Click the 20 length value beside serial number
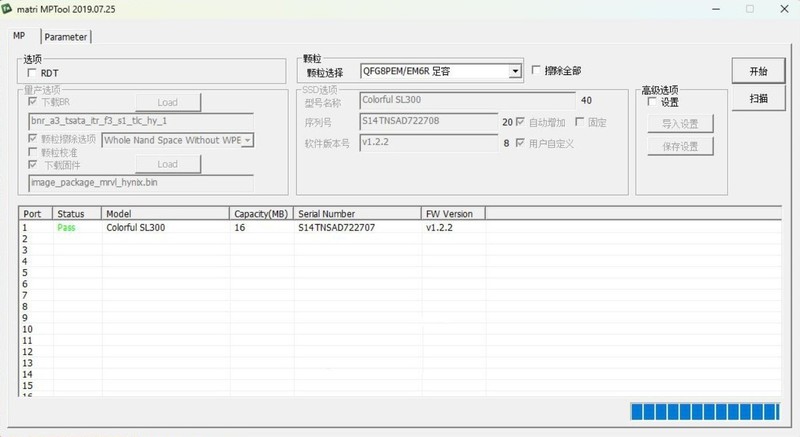 click(507, 122)
